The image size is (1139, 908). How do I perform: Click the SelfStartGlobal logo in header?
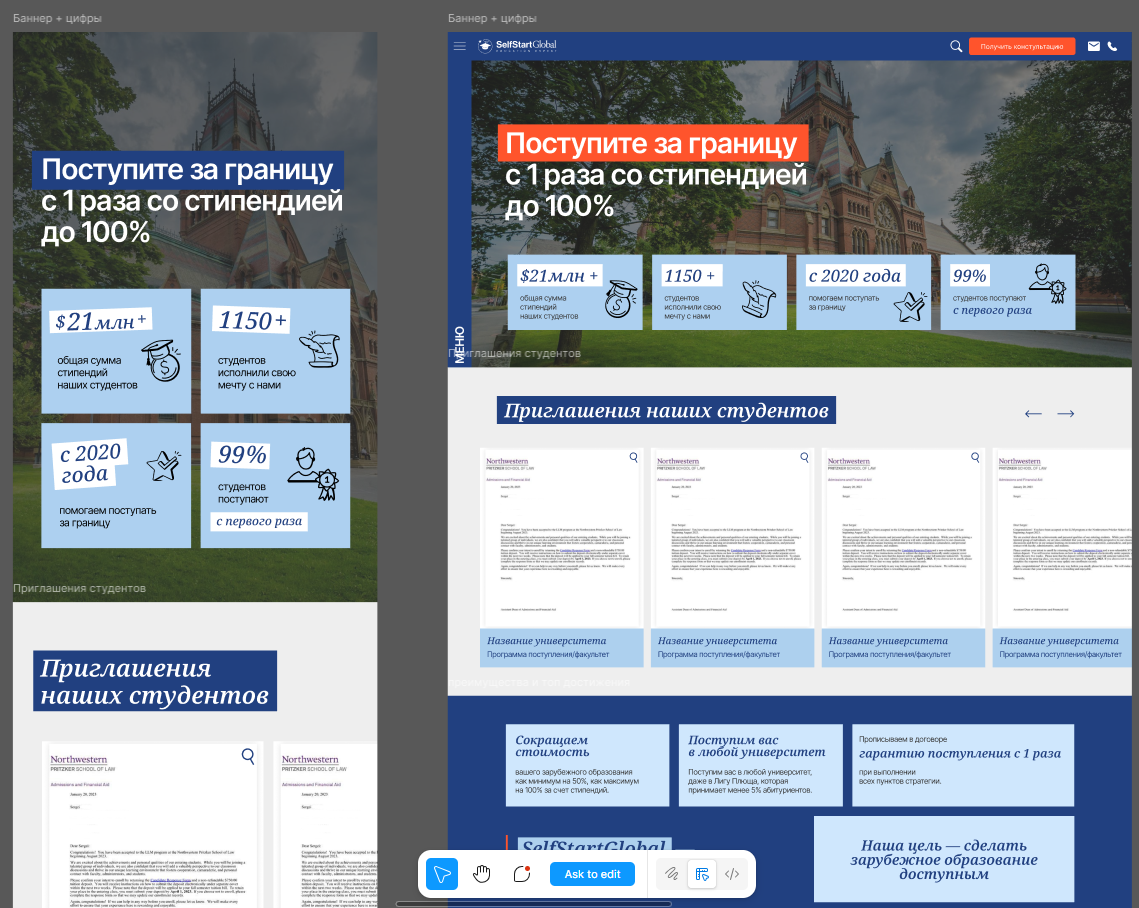(x=517, y=45)
